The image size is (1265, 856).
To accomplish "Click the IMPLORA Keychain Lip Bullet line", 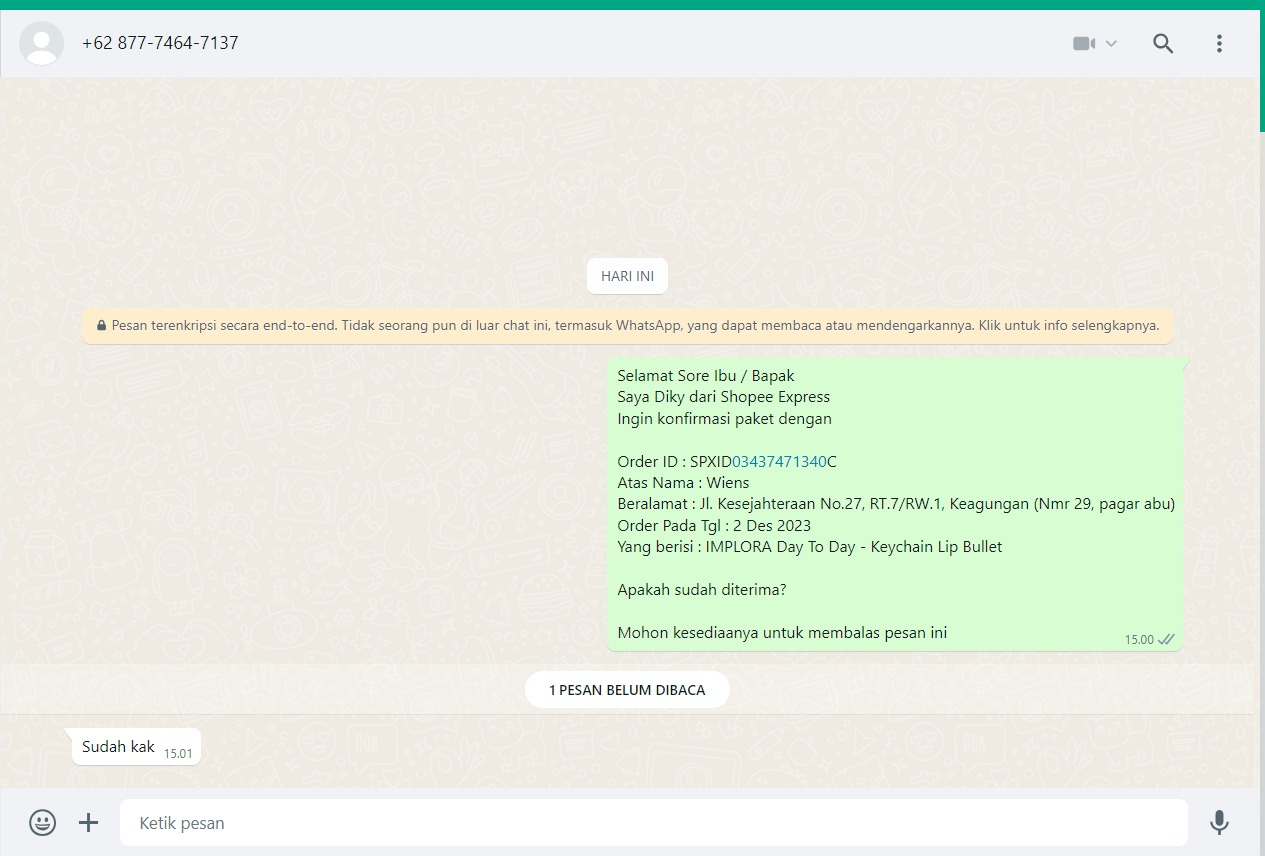I will tap(809, 547).
